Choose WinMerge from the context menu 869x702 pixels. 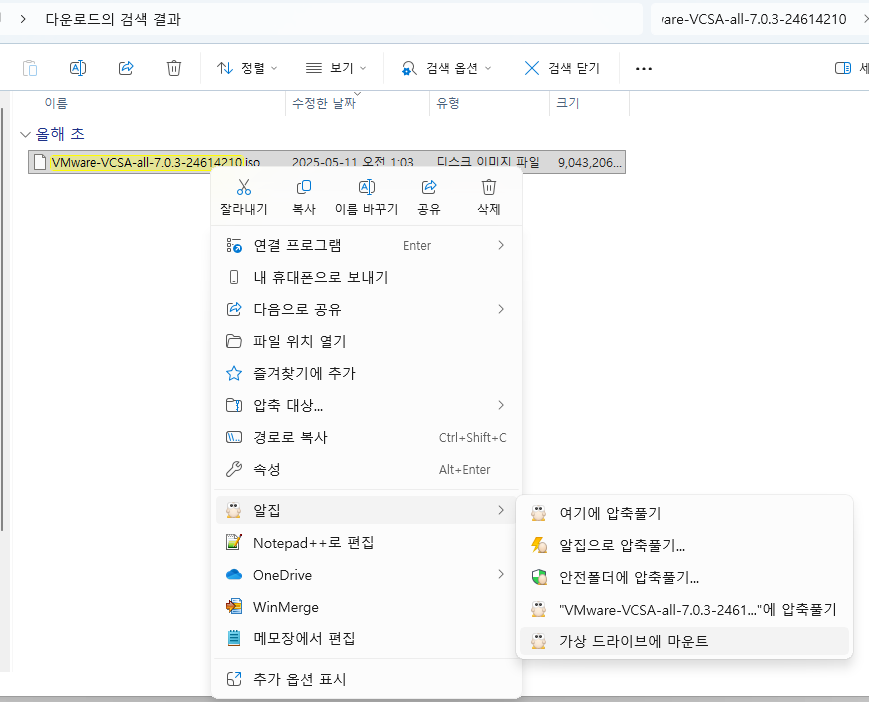click(x=366, y=607)
